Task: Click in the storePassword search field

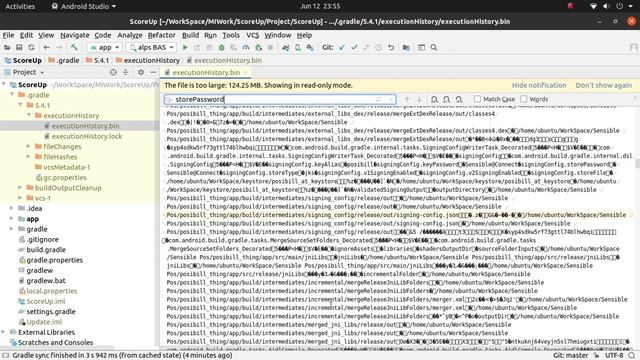Action: click(280, 99)
